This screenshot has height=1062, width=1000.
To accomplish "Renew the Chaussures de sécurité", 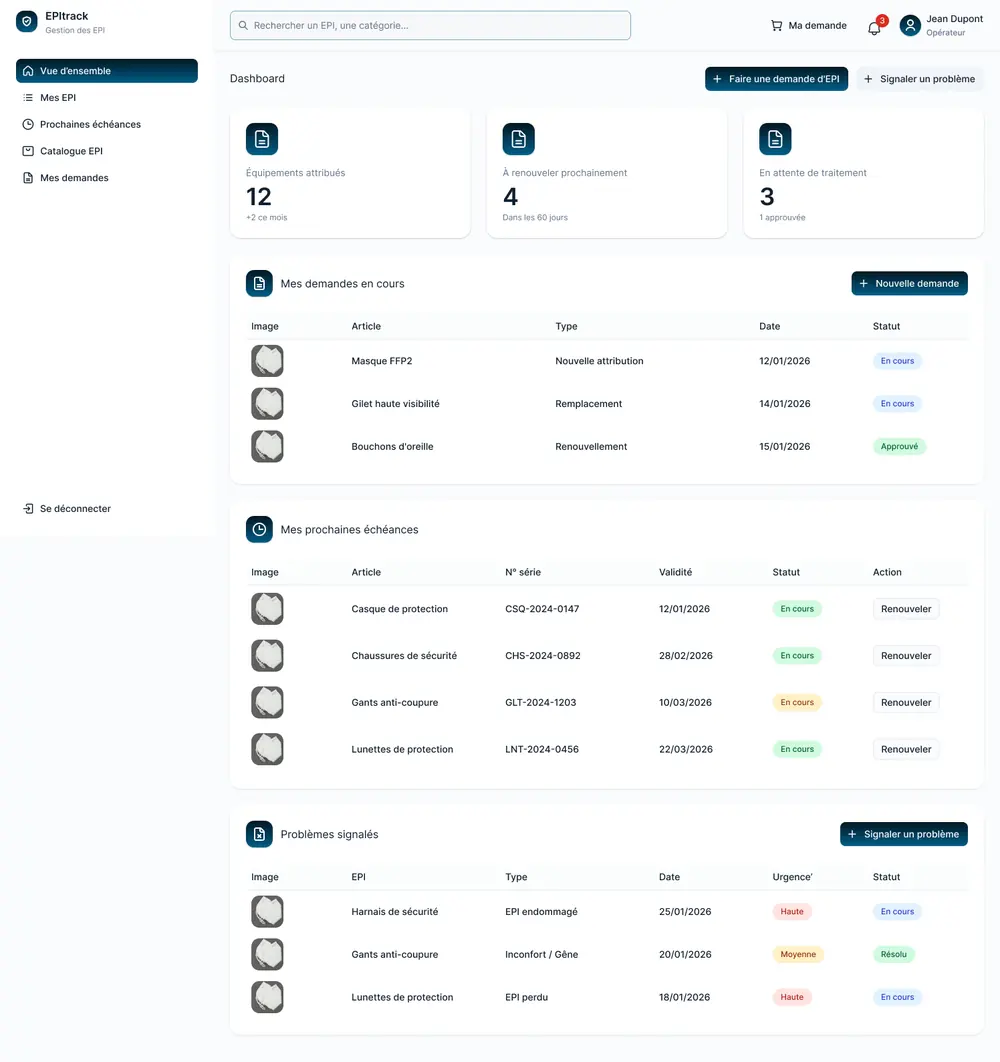I will pos(906,656).
